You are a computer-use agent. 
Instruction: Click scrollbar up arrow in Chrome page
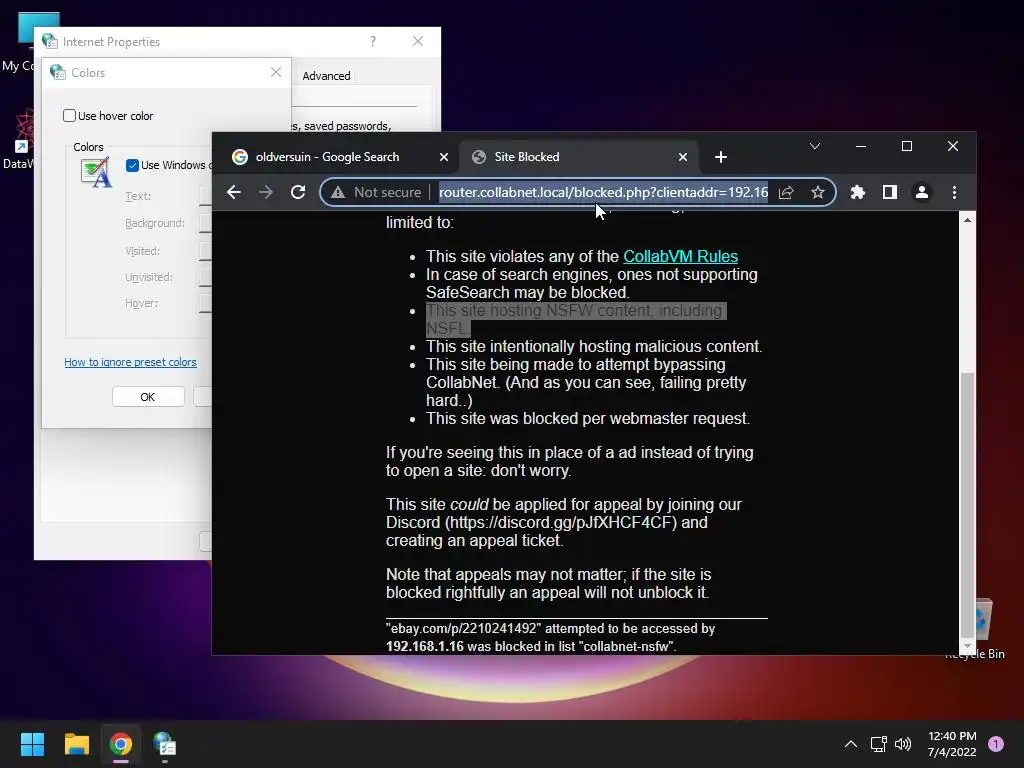pos(967,220)
